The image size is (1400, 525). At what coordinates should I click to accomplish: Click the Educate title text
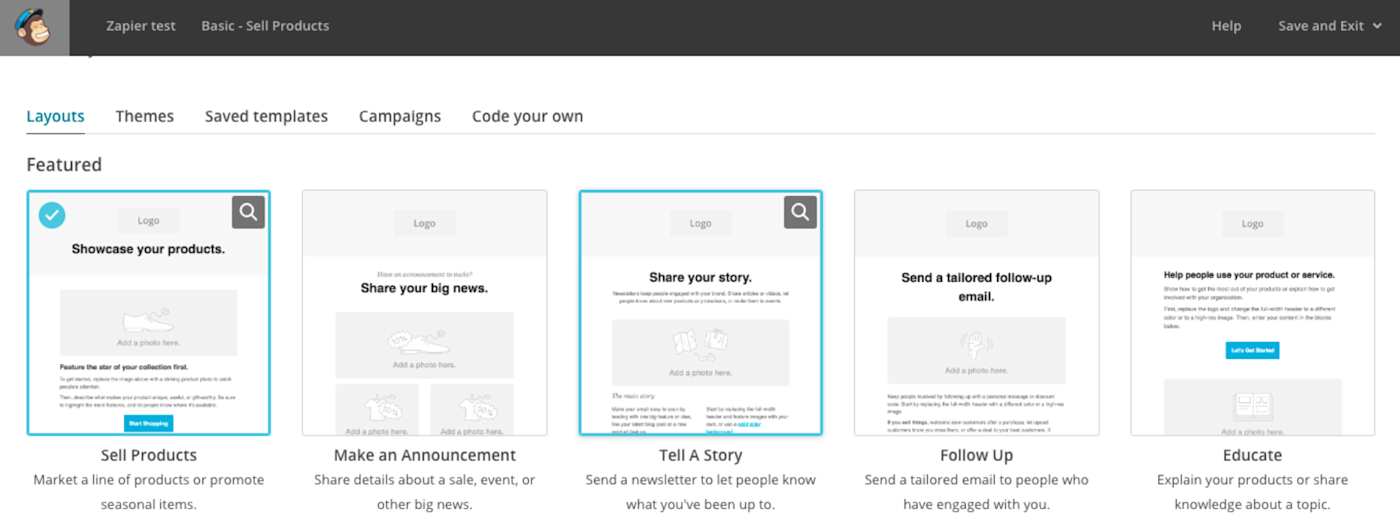coord(1252,455)
